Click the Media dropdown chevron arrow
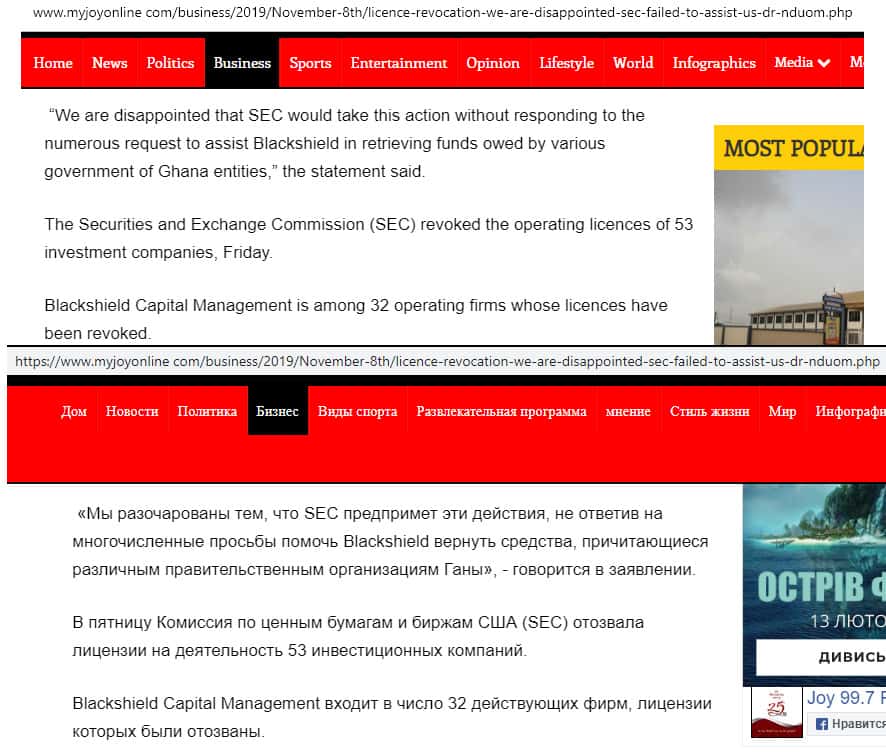The height and width of the screenshot is (753, 886). pos(824,63)
